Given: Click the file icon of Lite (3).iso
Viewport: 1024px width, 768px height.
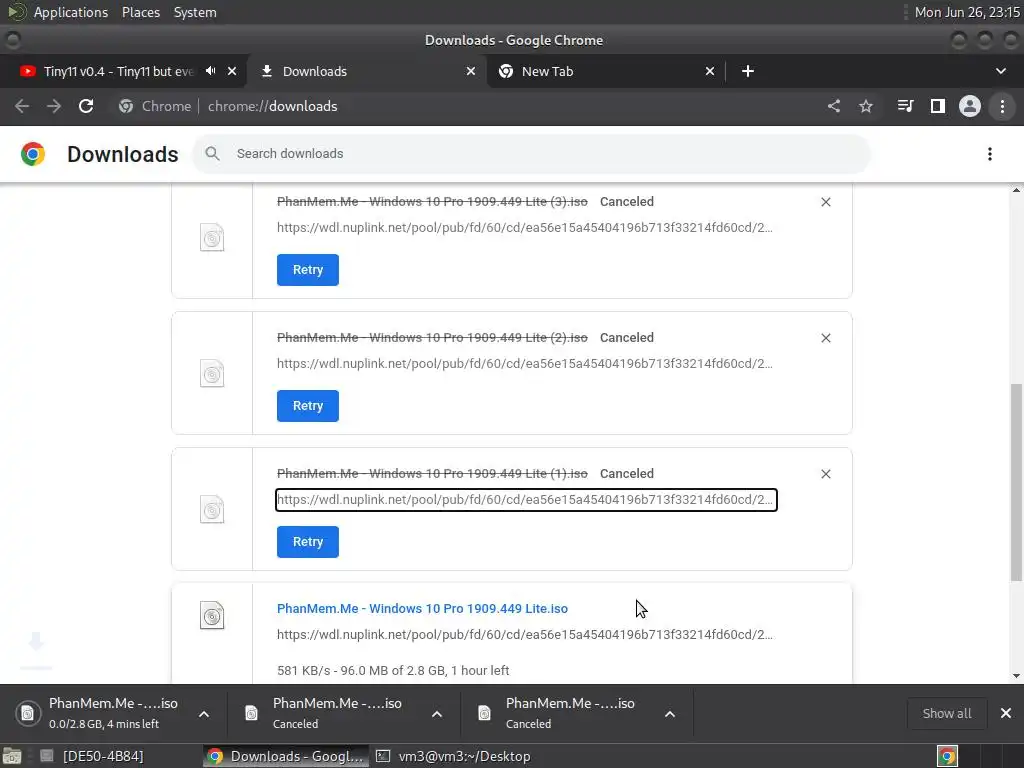Looking at the screenshot, I should tap(212, 238).
